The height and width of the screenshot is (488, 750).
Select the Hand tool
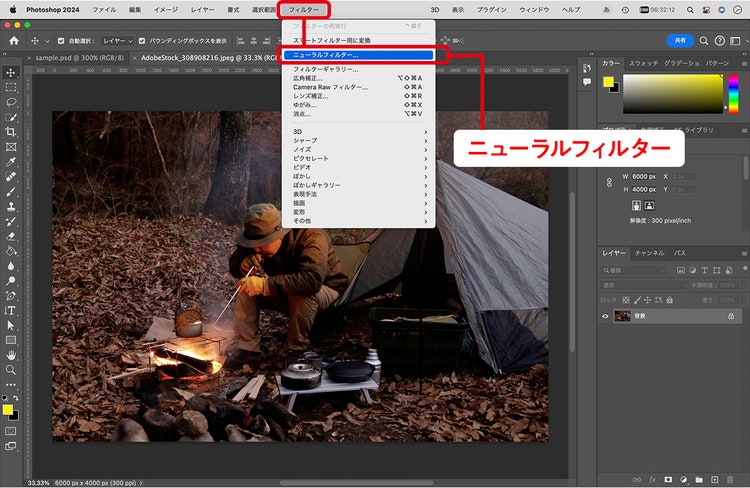pyautogui.click(x=11, y=355)
